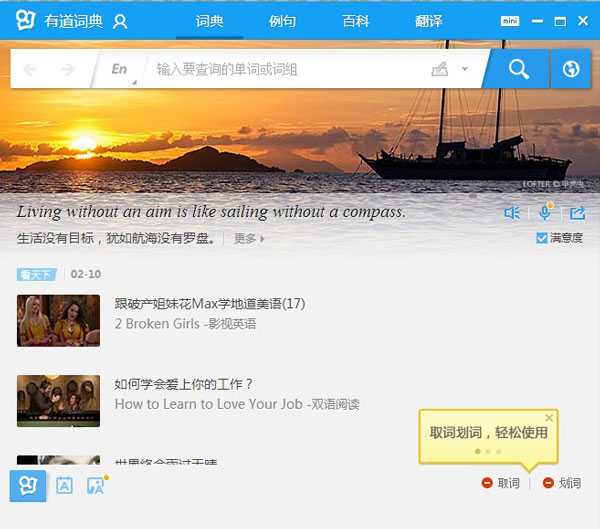Click the magnifier search button

tap(517, 69)
